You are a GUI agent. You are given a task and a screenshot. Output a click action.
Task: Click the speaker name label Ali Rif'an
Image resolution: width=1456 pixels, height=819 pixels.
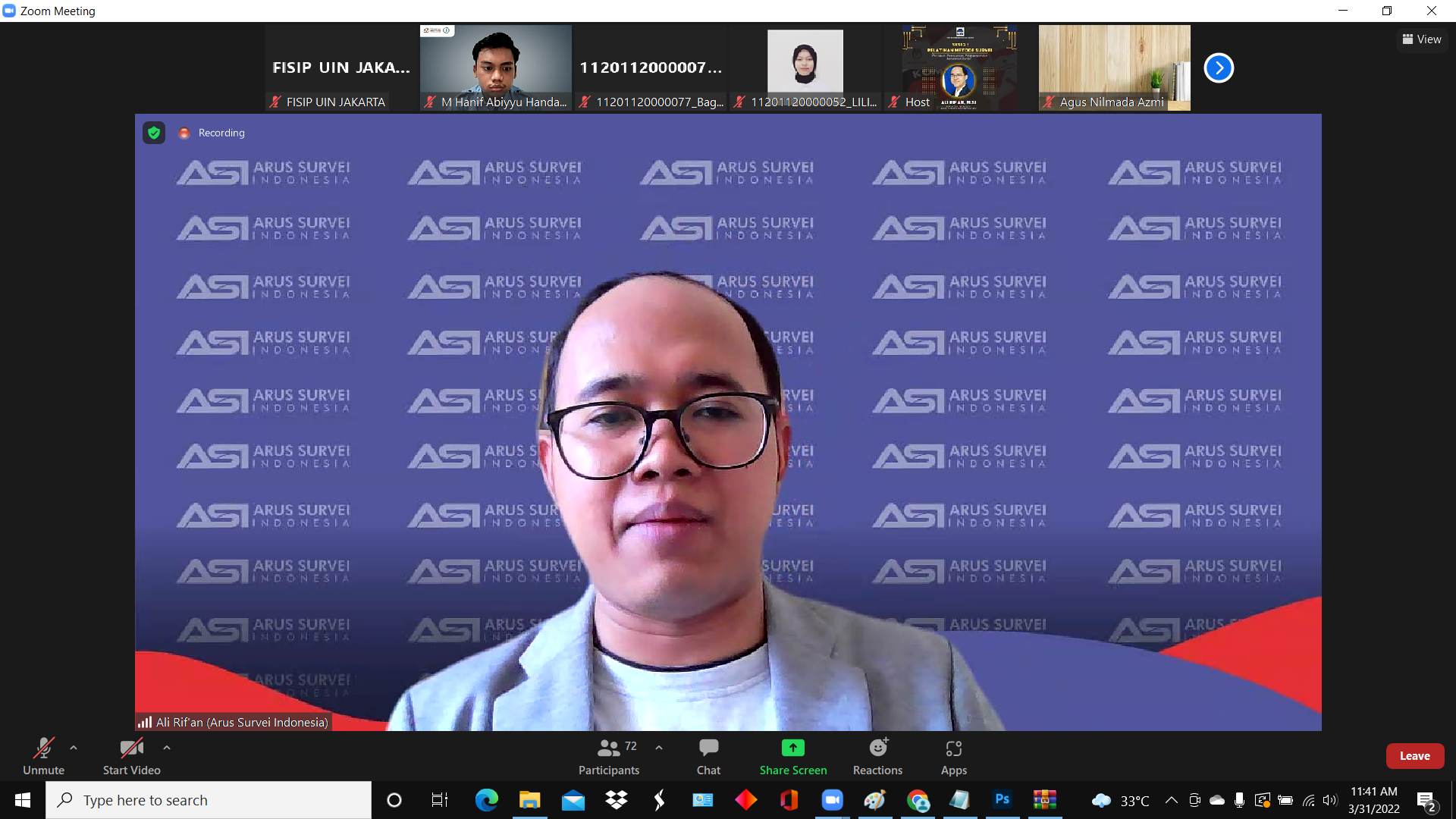click(x=234, y=723)
